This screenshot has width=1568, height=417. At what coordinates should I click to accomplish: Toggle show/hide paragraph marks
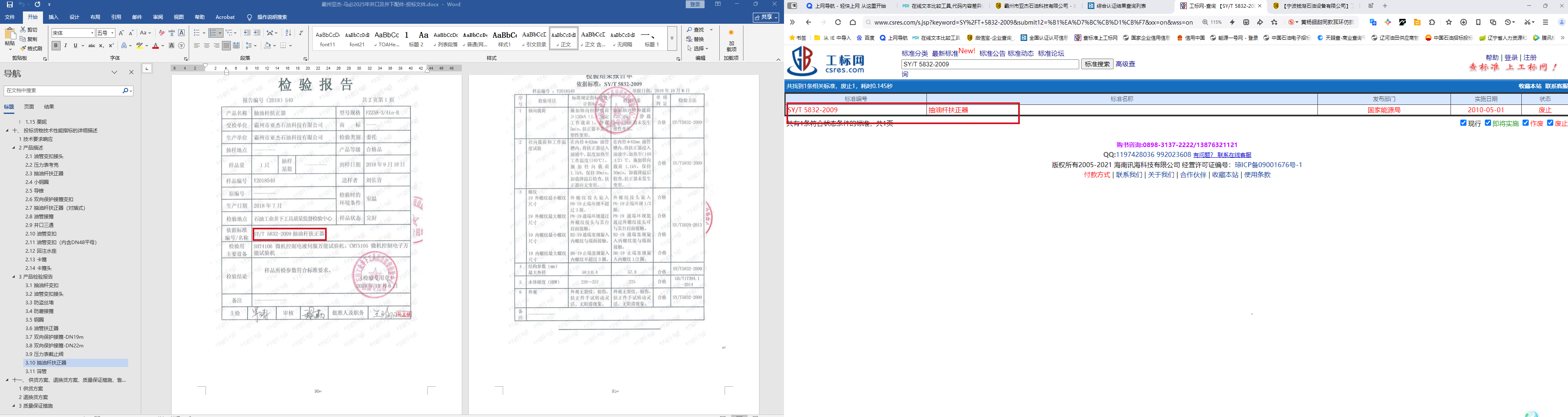(x=301, y=33)
